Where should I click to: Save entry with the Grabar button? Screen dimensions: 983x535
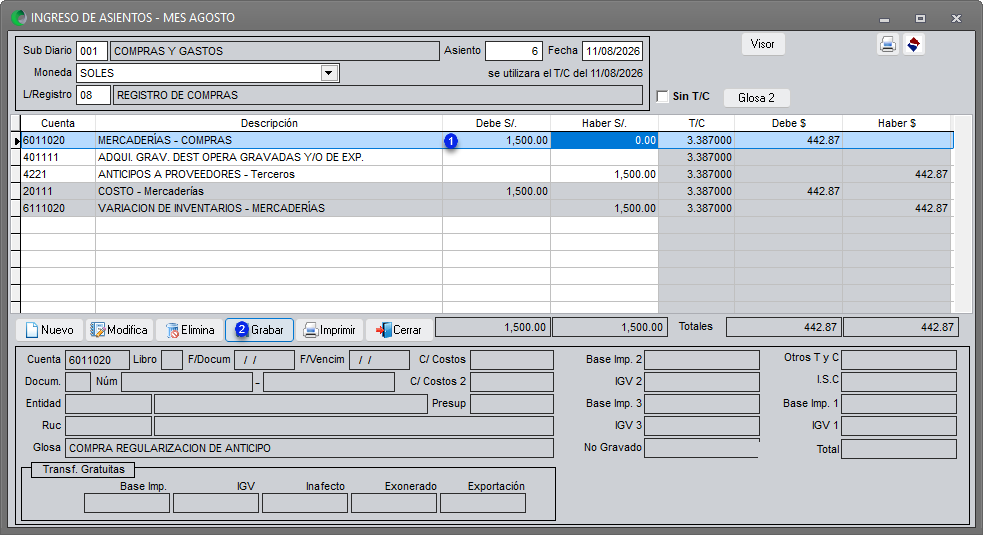[260, 330]
